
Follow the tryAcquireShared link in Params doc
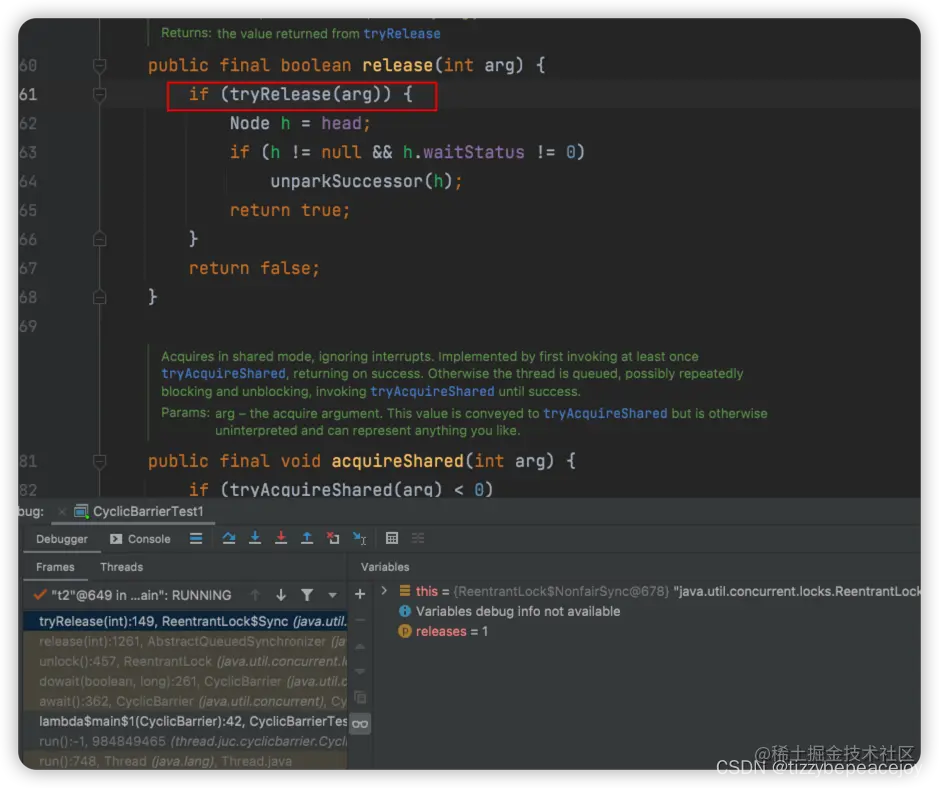pyautogui.click(x=605, y=413)
